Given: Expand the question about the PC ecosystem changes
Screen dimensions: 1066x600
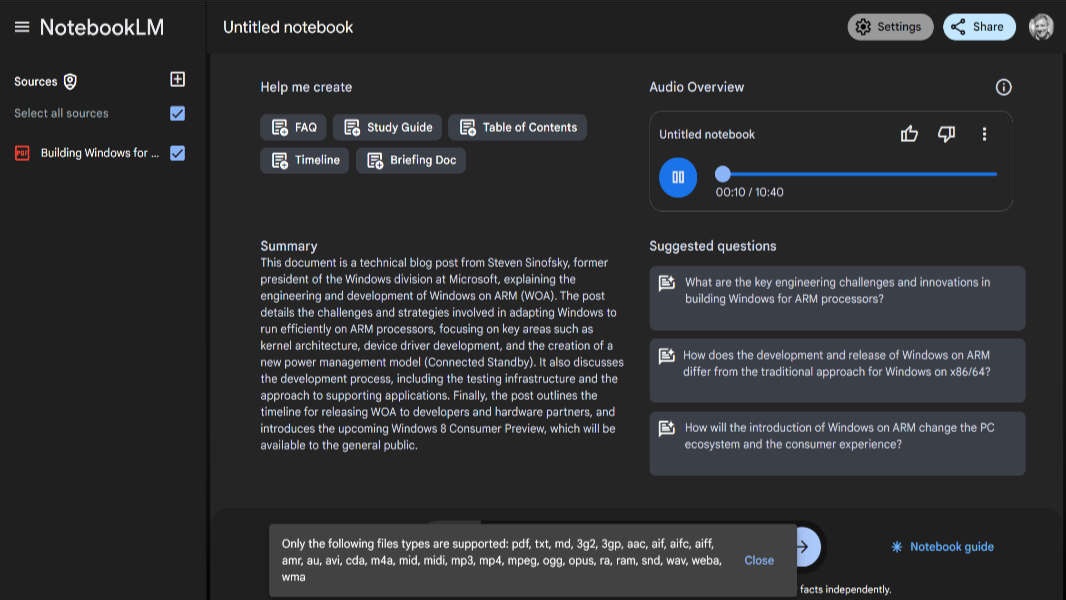Looking at the screenshot, I should click(837, 443).
